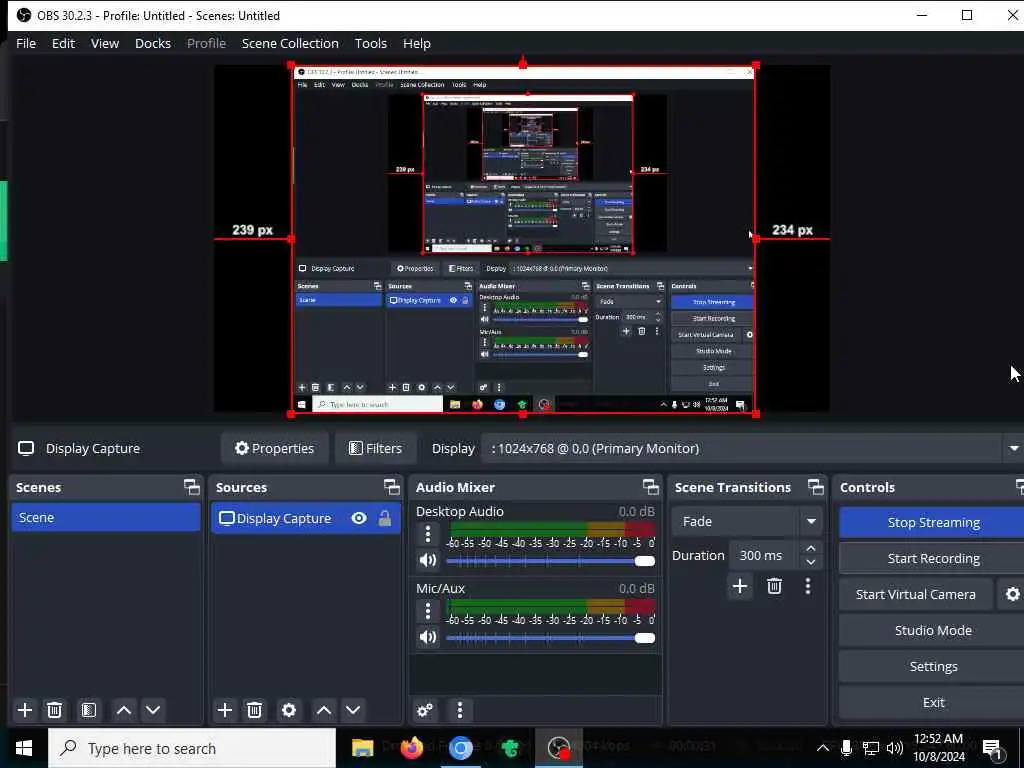Open the View menu
Screen dimensions: 1024x768
104,43
